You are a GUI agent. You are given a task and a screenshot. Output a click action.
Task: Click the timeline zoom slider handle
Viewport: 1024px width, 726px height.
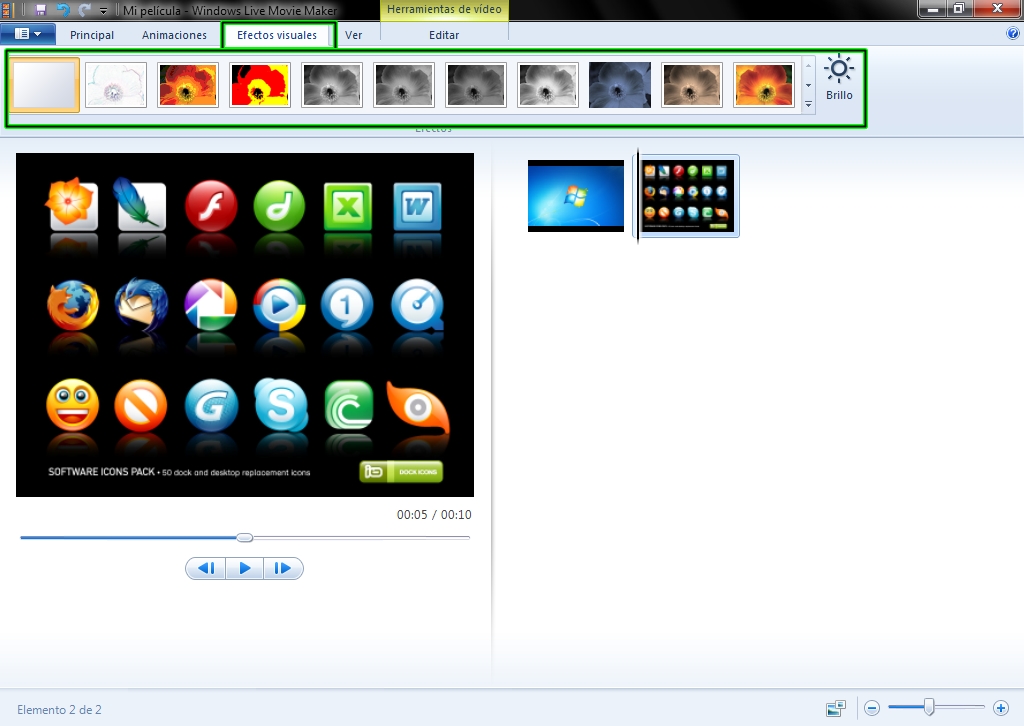click(929, 706)
